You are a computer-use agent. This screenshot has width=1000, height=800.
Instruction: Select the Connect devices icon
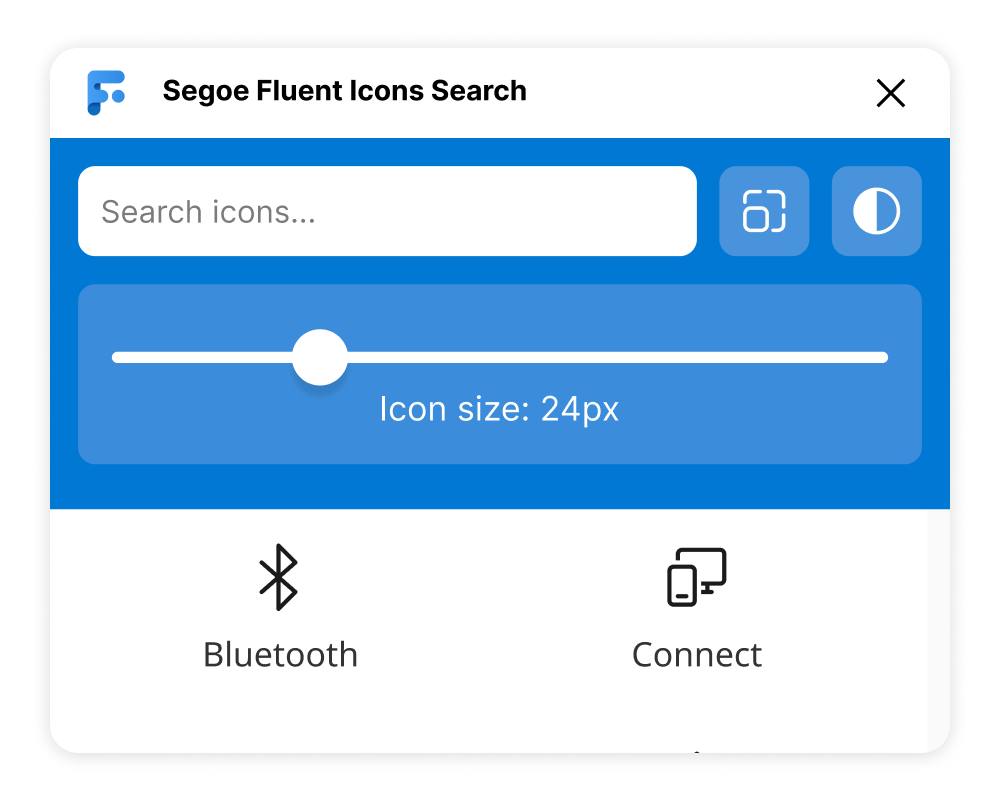tap(696, 577)
